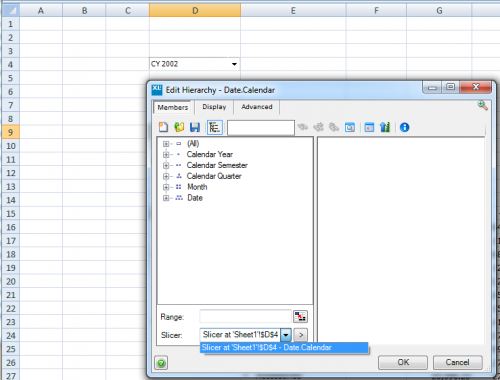This screenshot has width=500, height=380.
Task: Click the blue window with orange dot icon
Action: (x=369, y=127)
